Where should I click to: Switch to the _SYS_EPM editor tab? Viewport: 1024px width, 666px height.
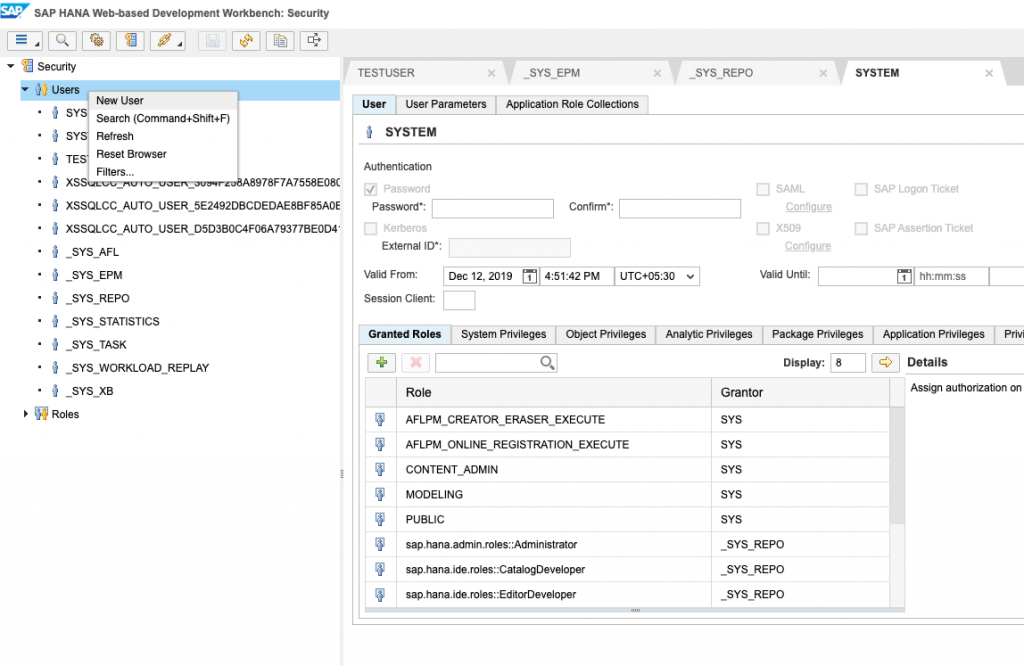(551, 73)
